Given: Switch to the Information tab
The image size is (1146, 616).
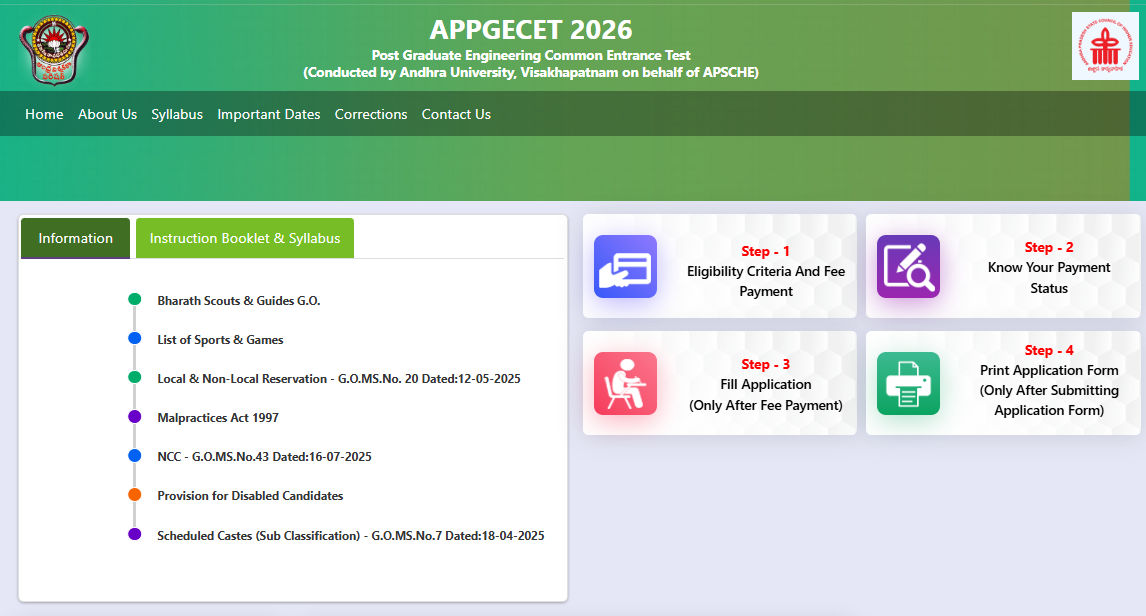Looking at the screenshot, I should click(75, 238).
